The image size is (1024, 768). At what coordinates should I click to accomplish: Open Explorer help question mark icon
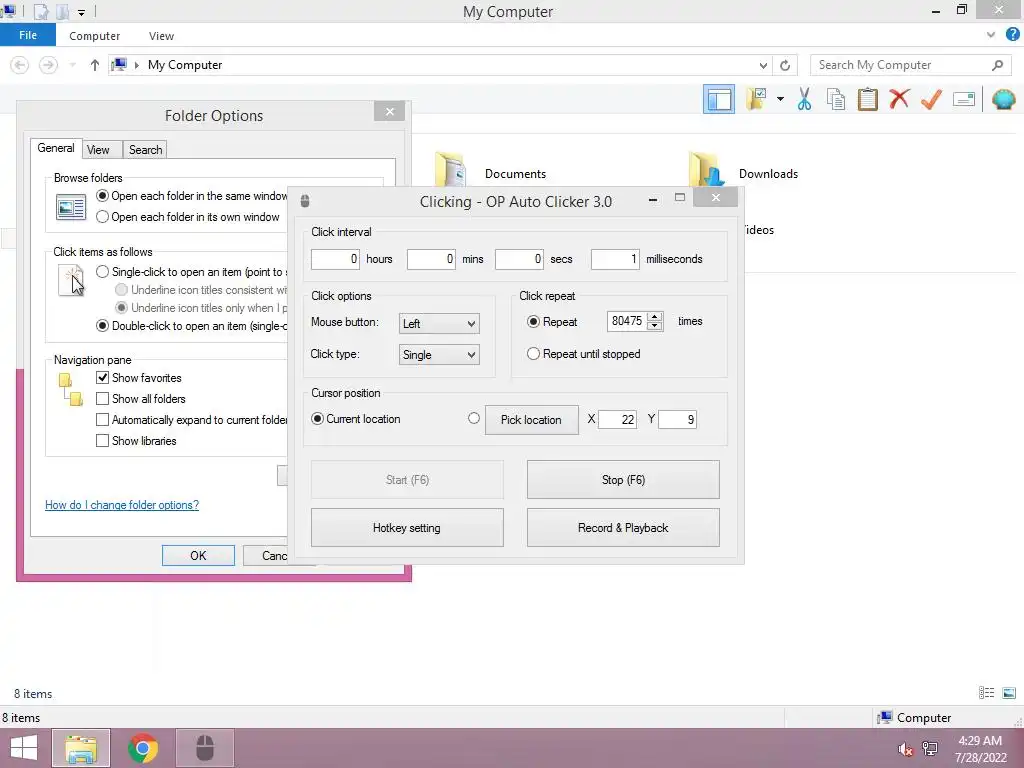point(1012,35)
